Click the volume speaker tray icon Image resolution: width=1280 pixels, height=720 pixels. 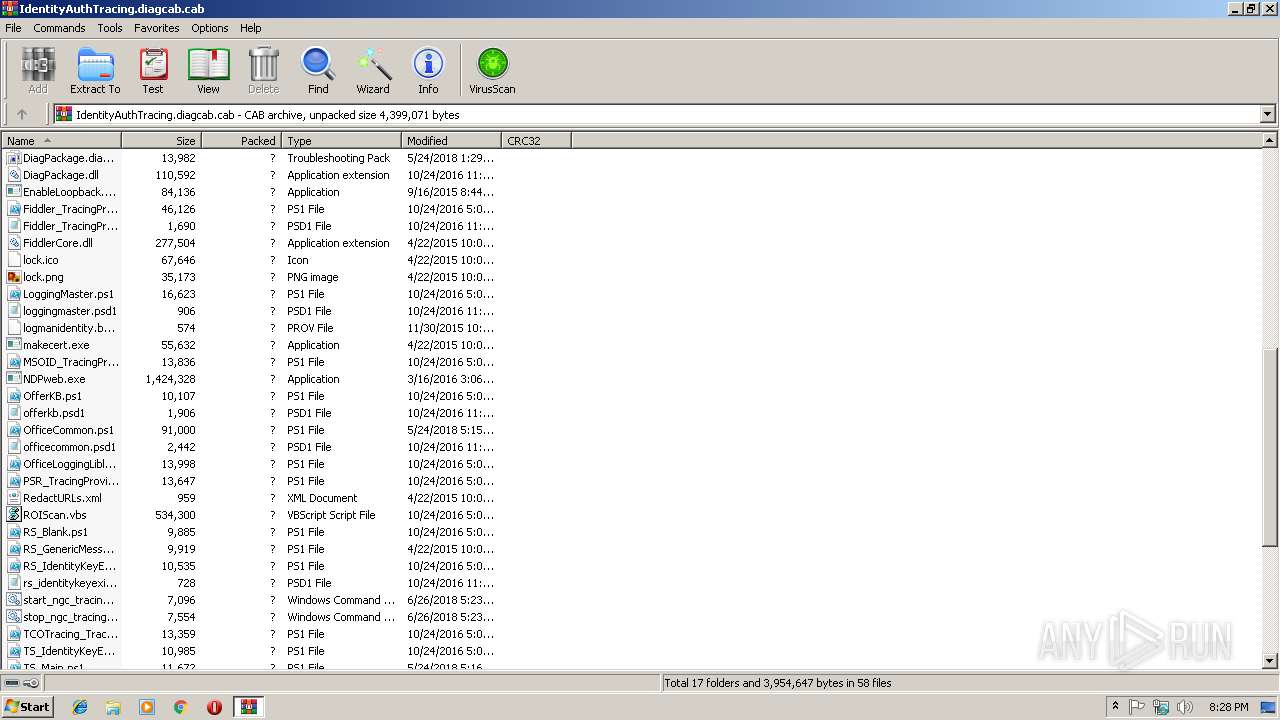click(x=1185, y=707)
